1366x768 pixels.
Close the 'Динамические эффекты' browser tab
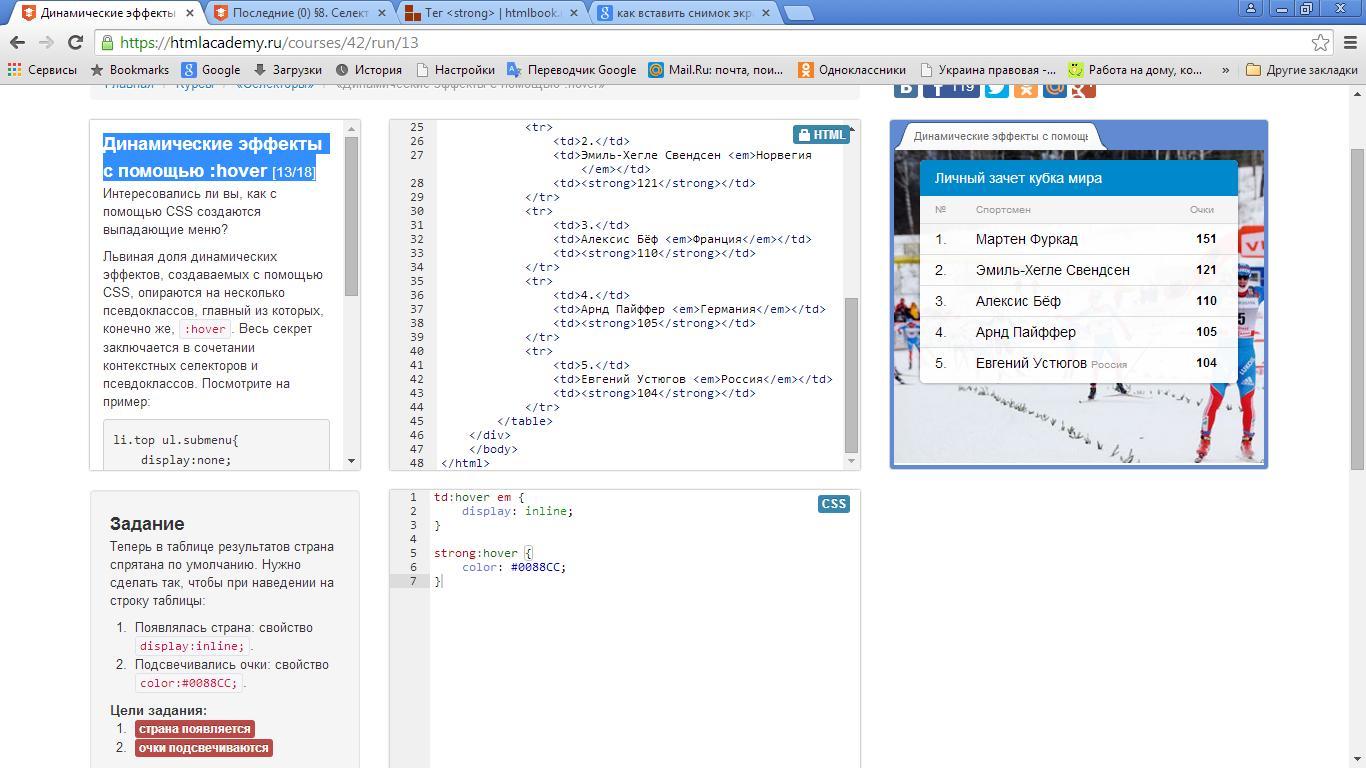(190, 13)
